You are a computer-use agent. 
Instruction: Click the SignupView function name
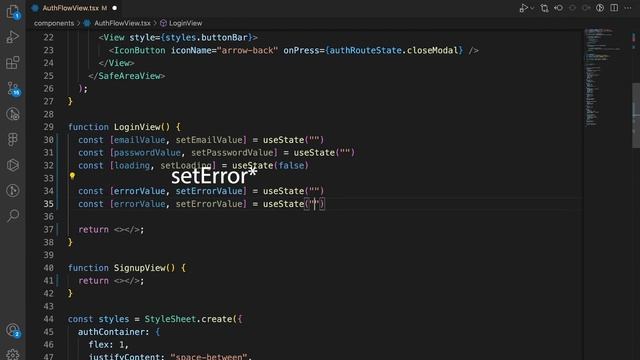coord(140,268)
